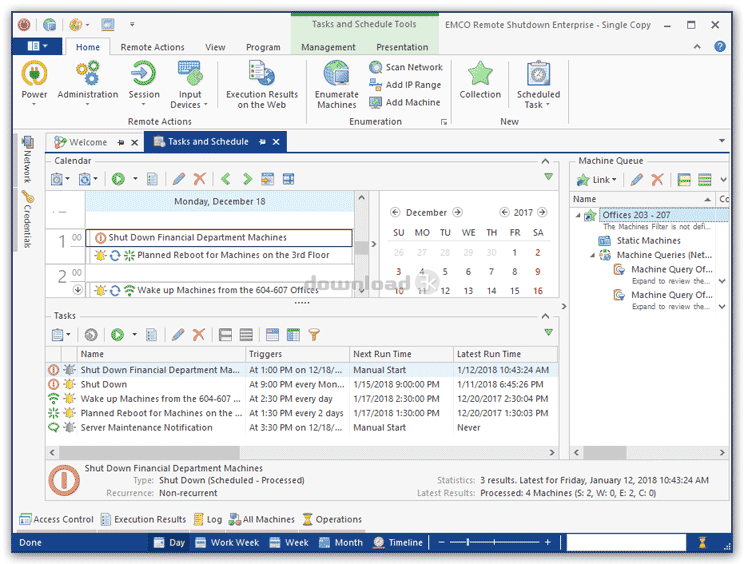Open the Log panel
The height and width of the screenshot is (564, 744).
coord(208,519)
